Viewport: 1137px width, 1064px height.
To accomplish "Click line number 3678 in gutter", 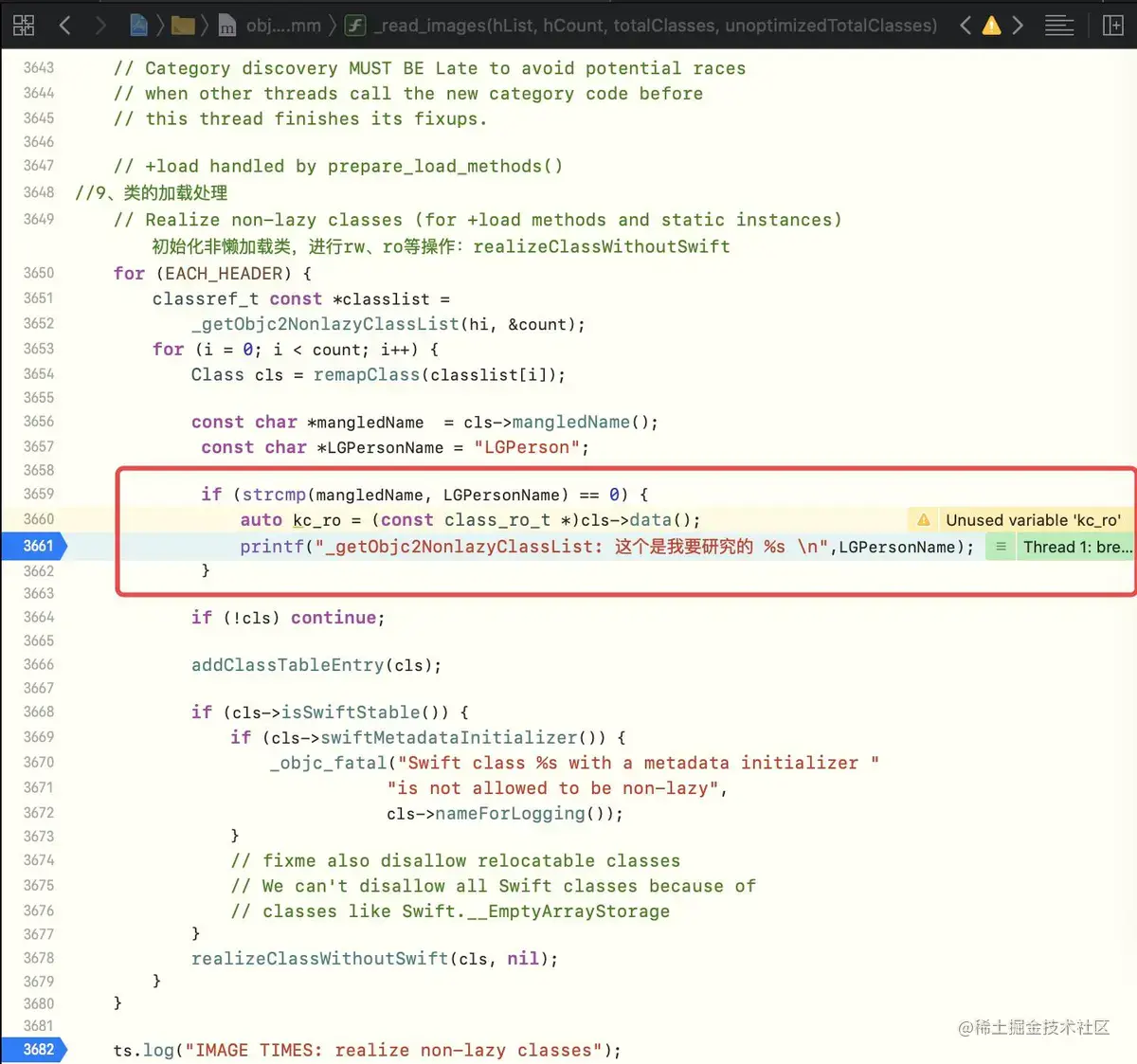I will (39, 958).
